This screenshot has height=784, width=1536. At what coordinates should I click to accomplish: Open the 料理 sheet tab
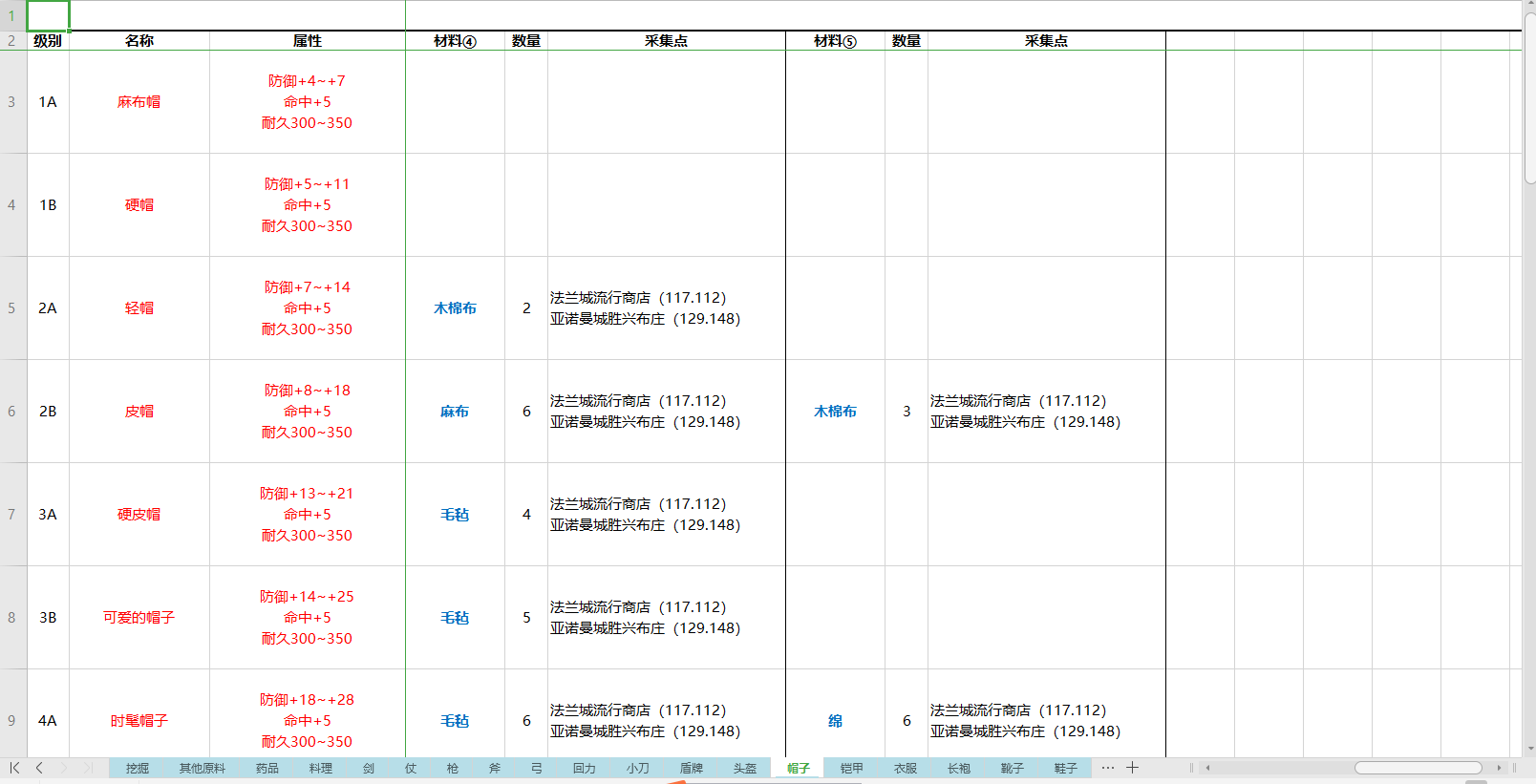coord(321,768)
